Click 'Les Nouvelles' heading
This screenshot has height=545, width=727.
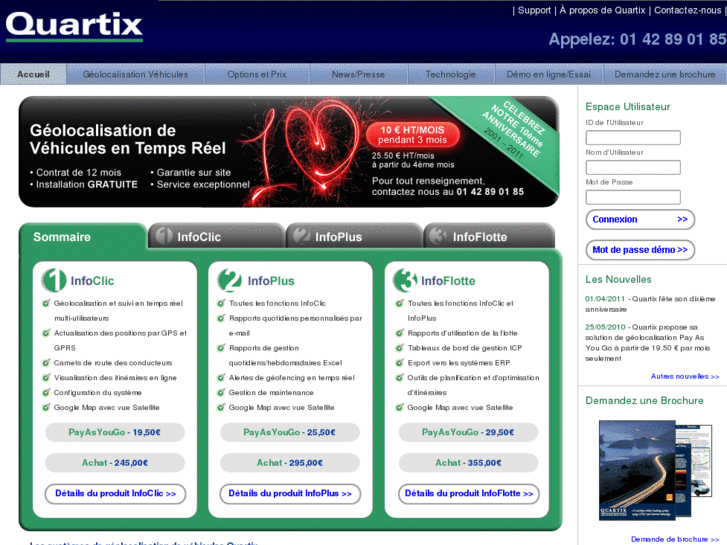click(x=618, y=279)
